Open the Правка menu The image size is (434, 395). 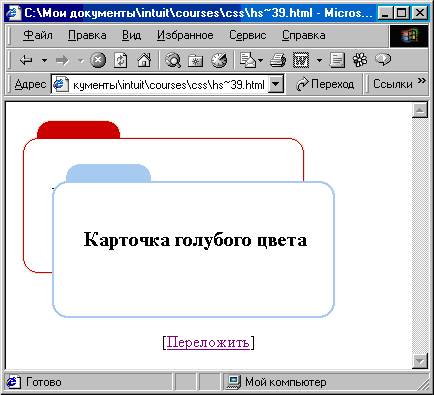tap(87, 35)
